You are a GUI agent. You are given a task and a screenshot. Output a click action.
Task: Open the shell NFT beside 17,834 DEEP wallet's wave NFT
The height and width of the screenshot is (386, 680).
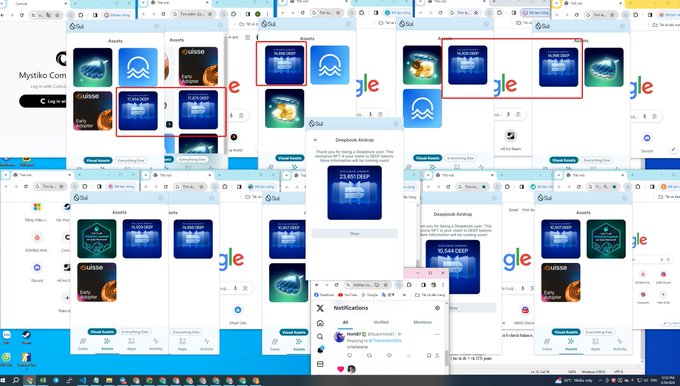click(x=92, y=67)
